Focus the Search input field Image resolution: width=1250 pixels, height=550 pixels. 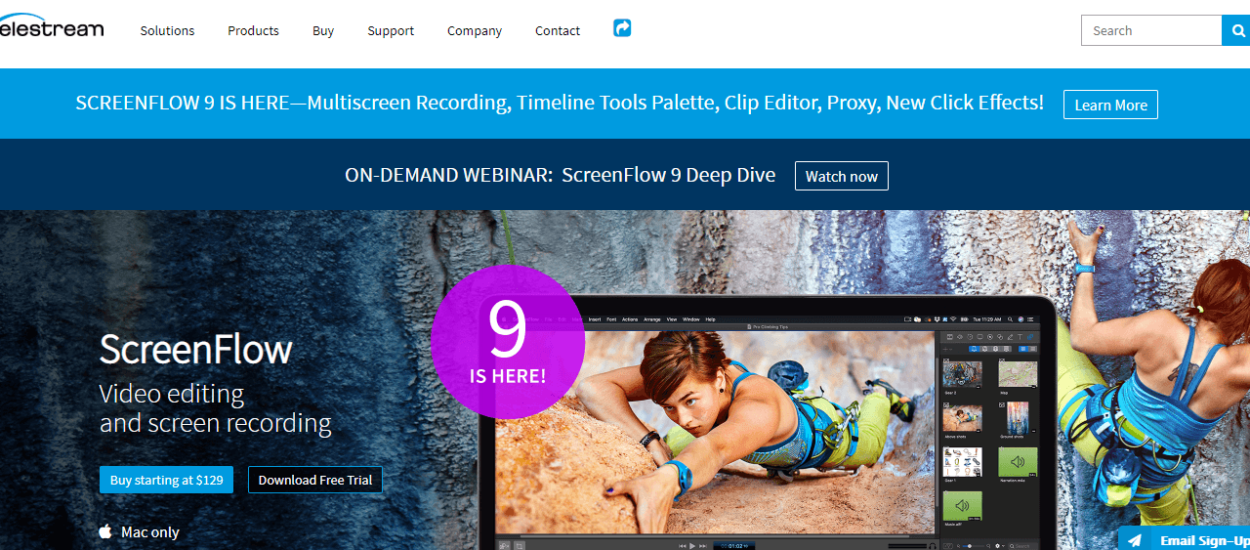1151,31
